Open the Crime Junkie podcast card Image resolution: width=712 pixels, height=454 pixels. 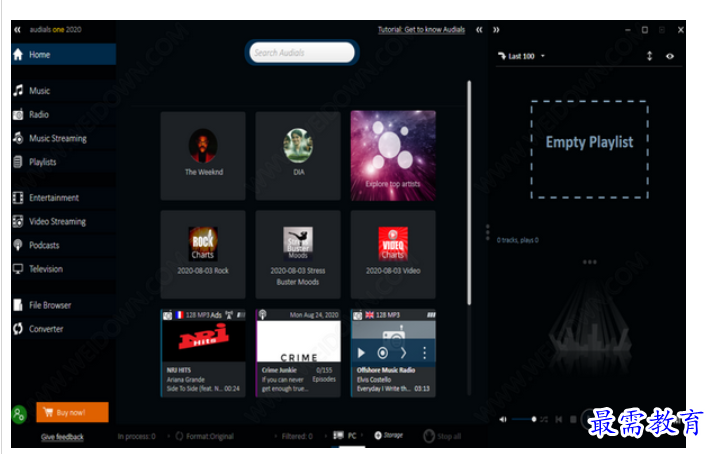[298, 353]
